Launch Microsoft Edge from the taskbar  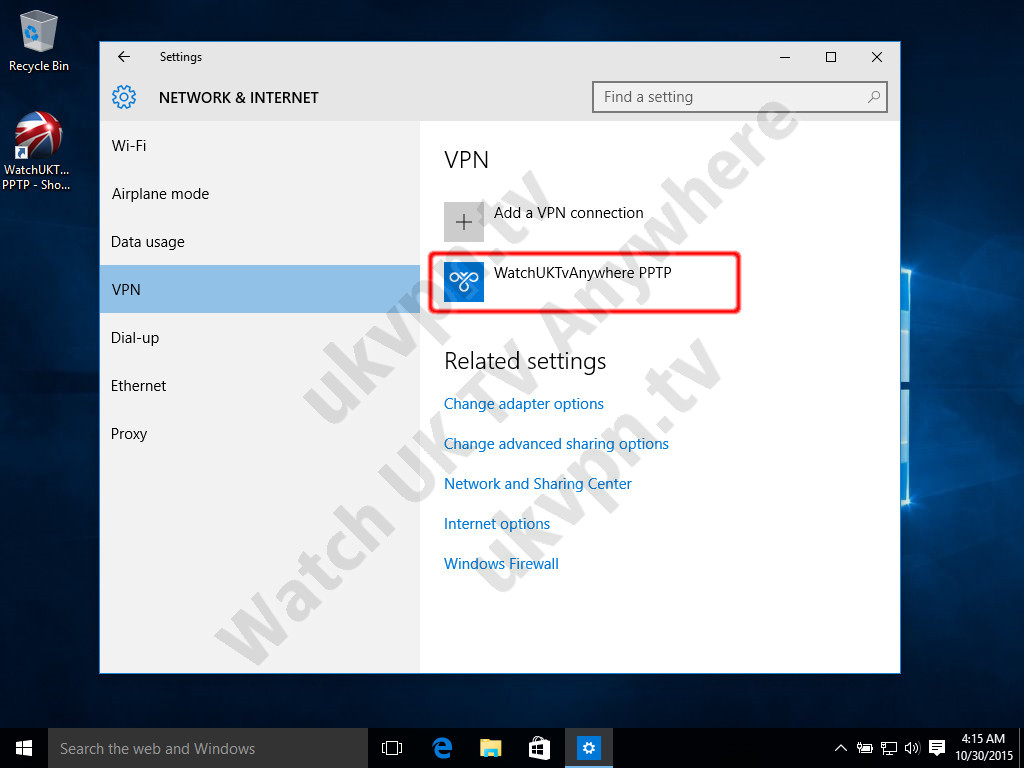click(x=442, y=748)
